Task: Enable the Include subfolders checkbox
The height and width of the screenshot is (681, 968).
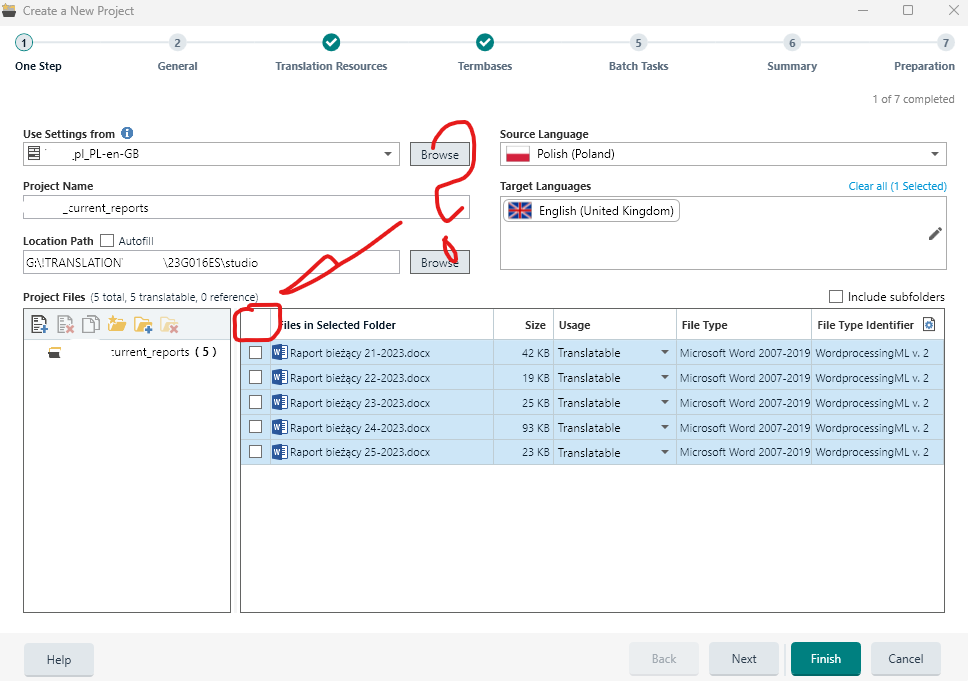Action: click(x=835, y=296)
